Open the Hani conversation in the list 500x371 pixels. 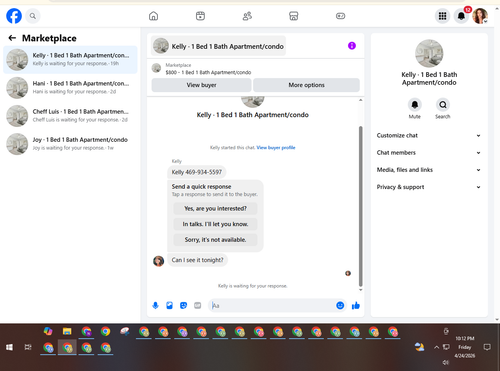point(70,87)
